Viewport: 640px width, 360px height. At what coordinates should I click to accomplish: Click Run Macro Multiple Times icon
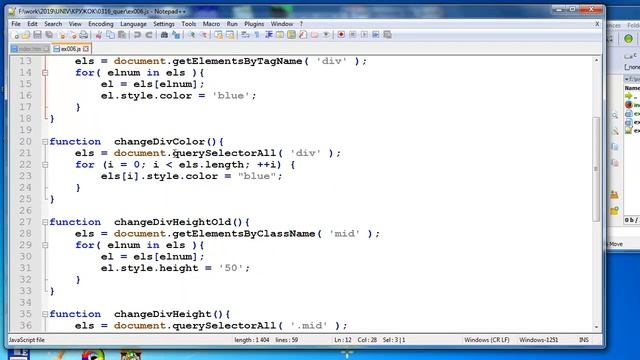[376, 35]
